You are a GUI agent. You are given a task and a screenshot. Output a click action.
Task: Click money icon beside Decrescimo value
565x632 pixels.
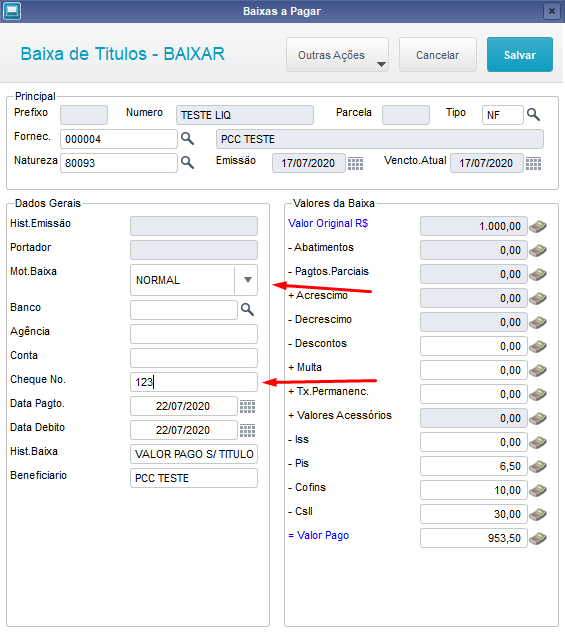(538, 322)
